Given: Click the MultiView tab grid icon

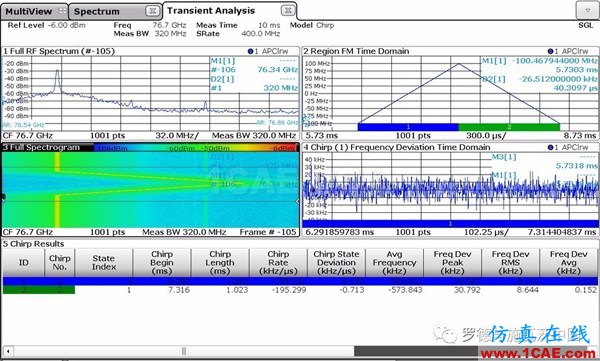Looking at the screenshot, I should [62, 11].
